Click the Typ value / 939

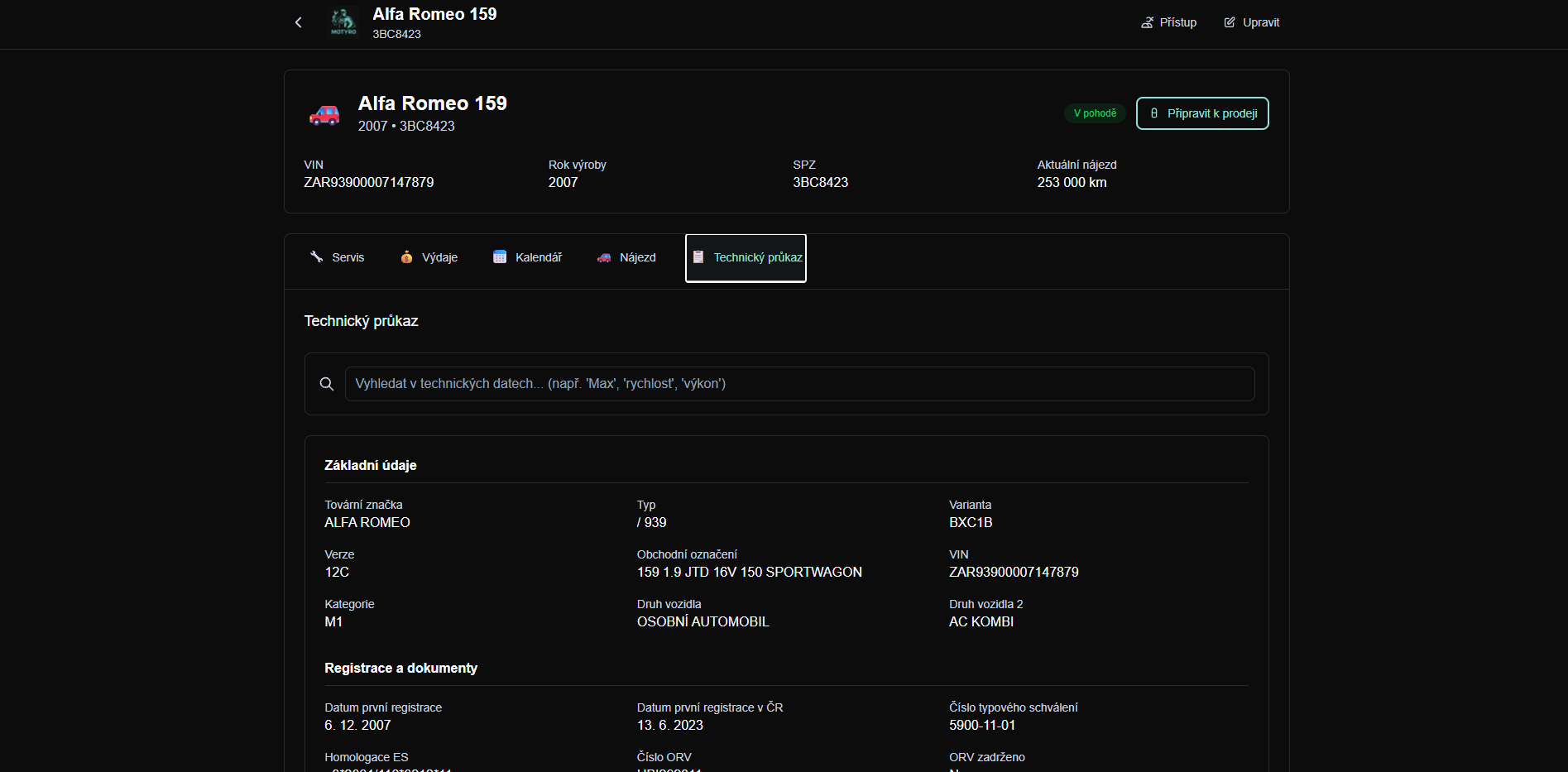pyautogui.click(x=651, y=522)
